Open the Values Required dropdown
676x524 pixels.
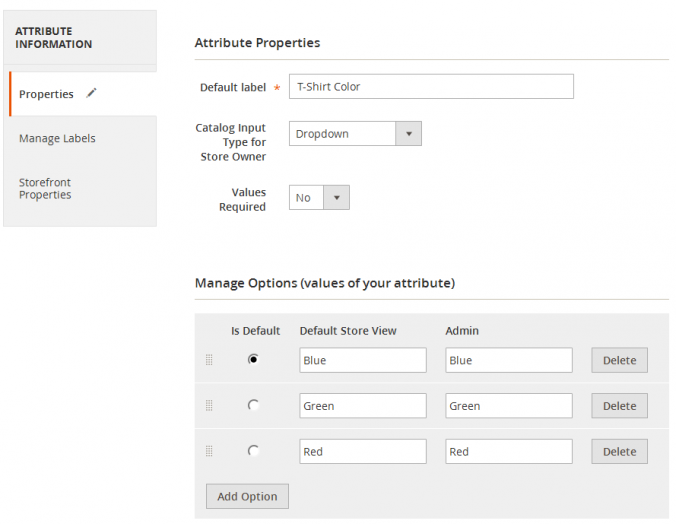point(319,198)
